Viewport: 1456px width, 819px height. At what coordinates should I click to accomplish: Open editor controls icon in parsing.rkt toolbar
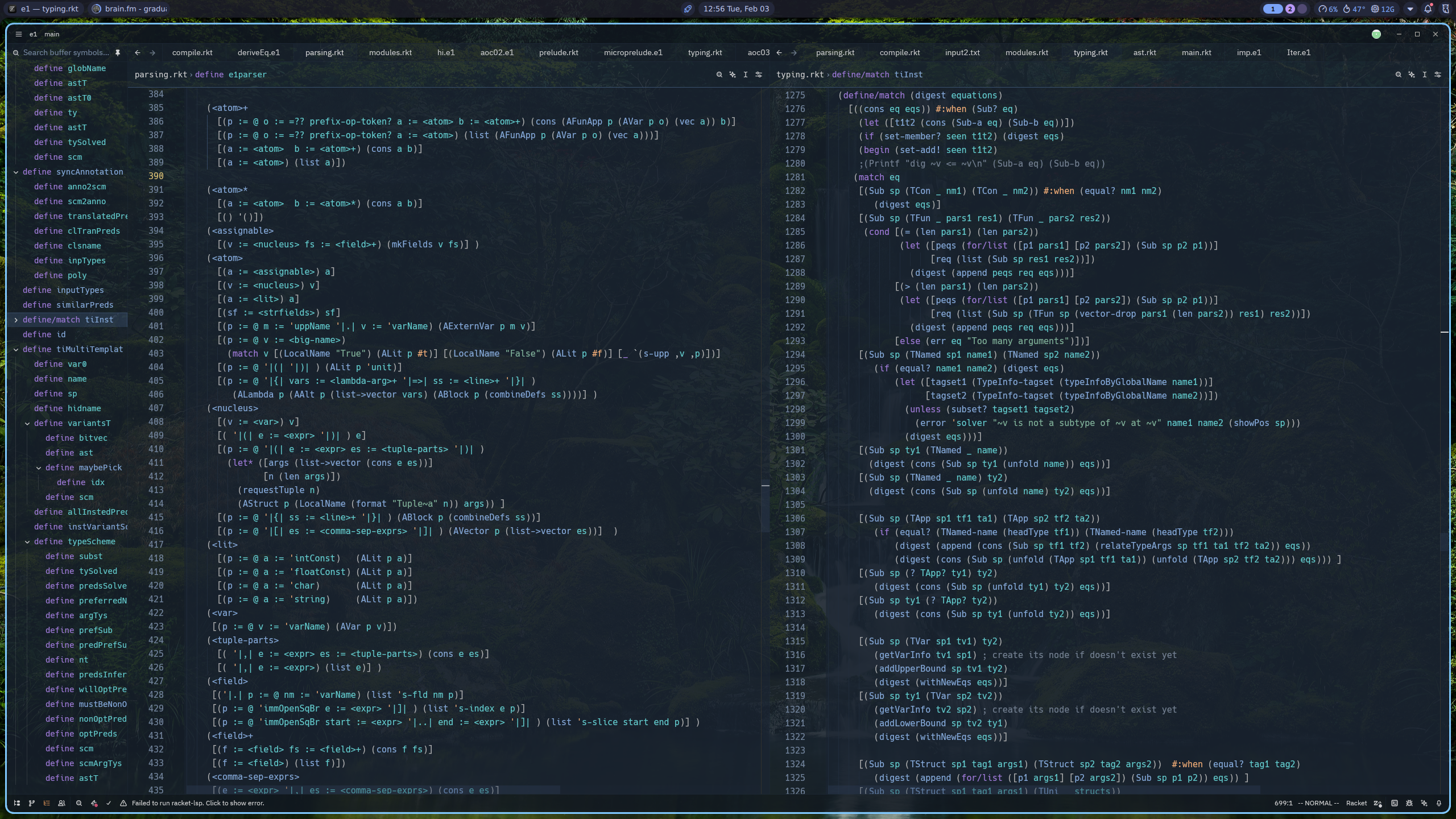pos(759,75)
